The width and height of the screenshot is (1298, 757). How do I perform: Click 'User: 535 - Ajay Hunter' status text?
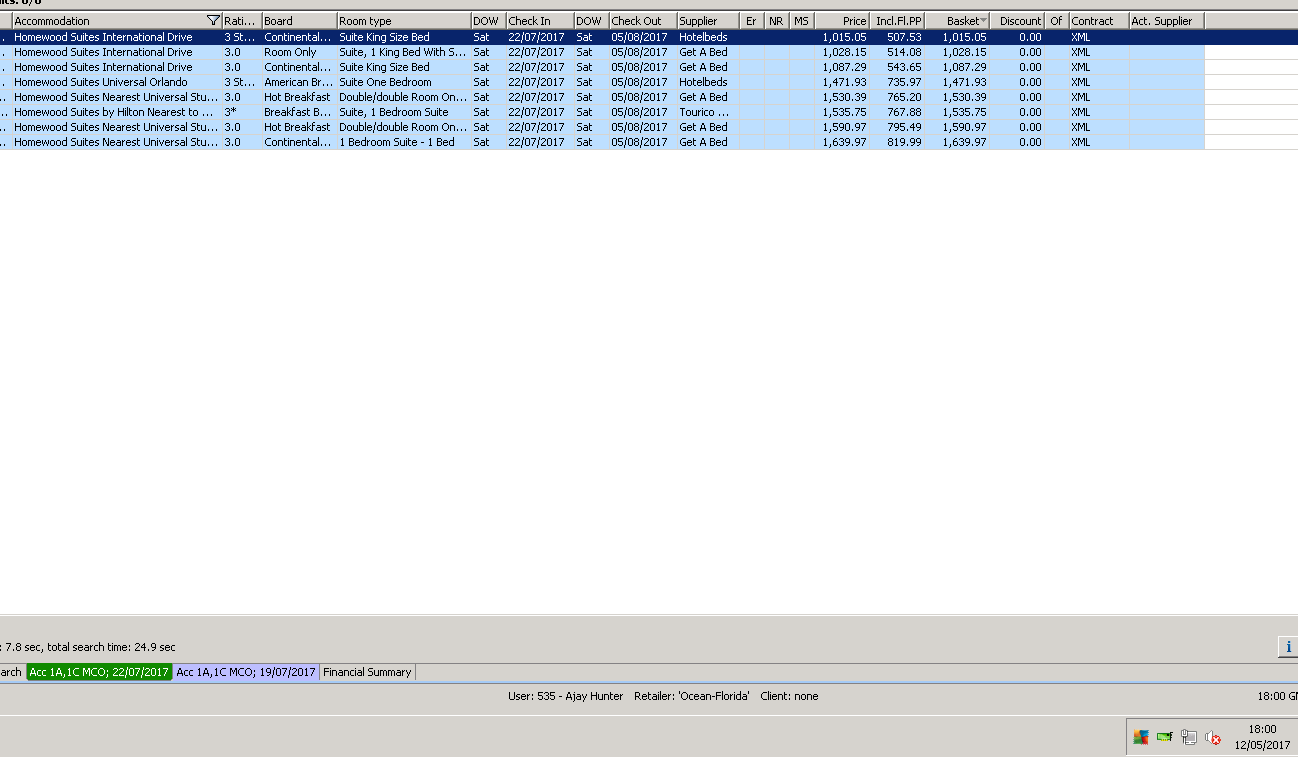[x=565, y=696]
